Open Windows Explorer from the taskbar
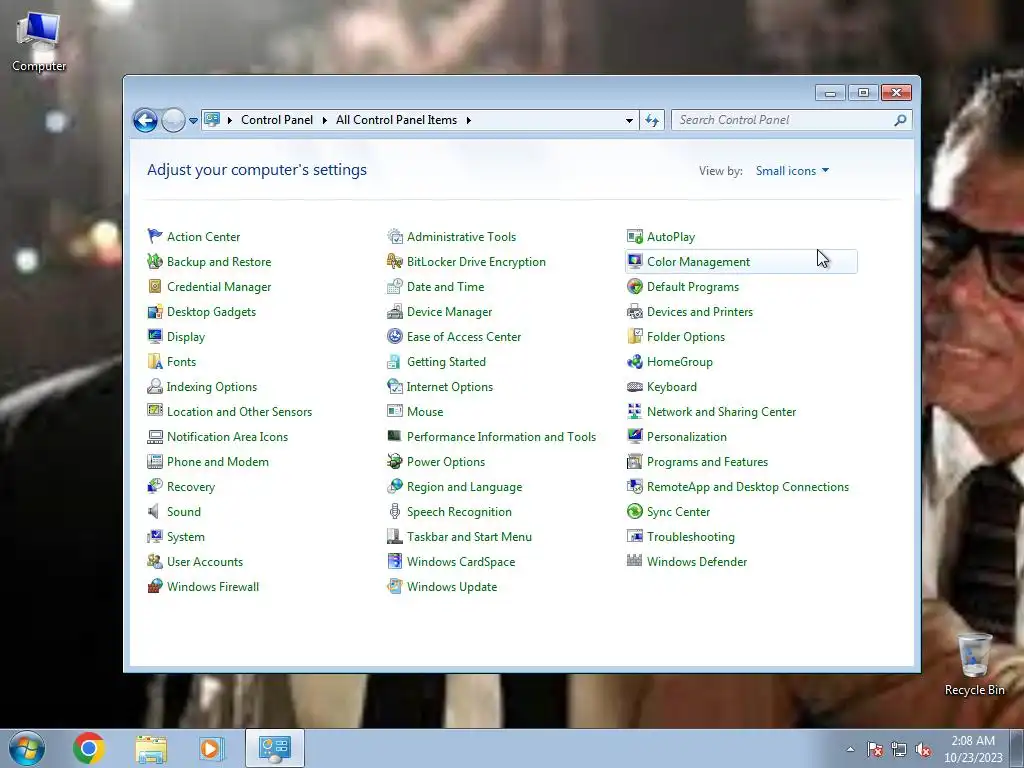Viewport: 1024px width, 768px height. click(x=151, y=749)
